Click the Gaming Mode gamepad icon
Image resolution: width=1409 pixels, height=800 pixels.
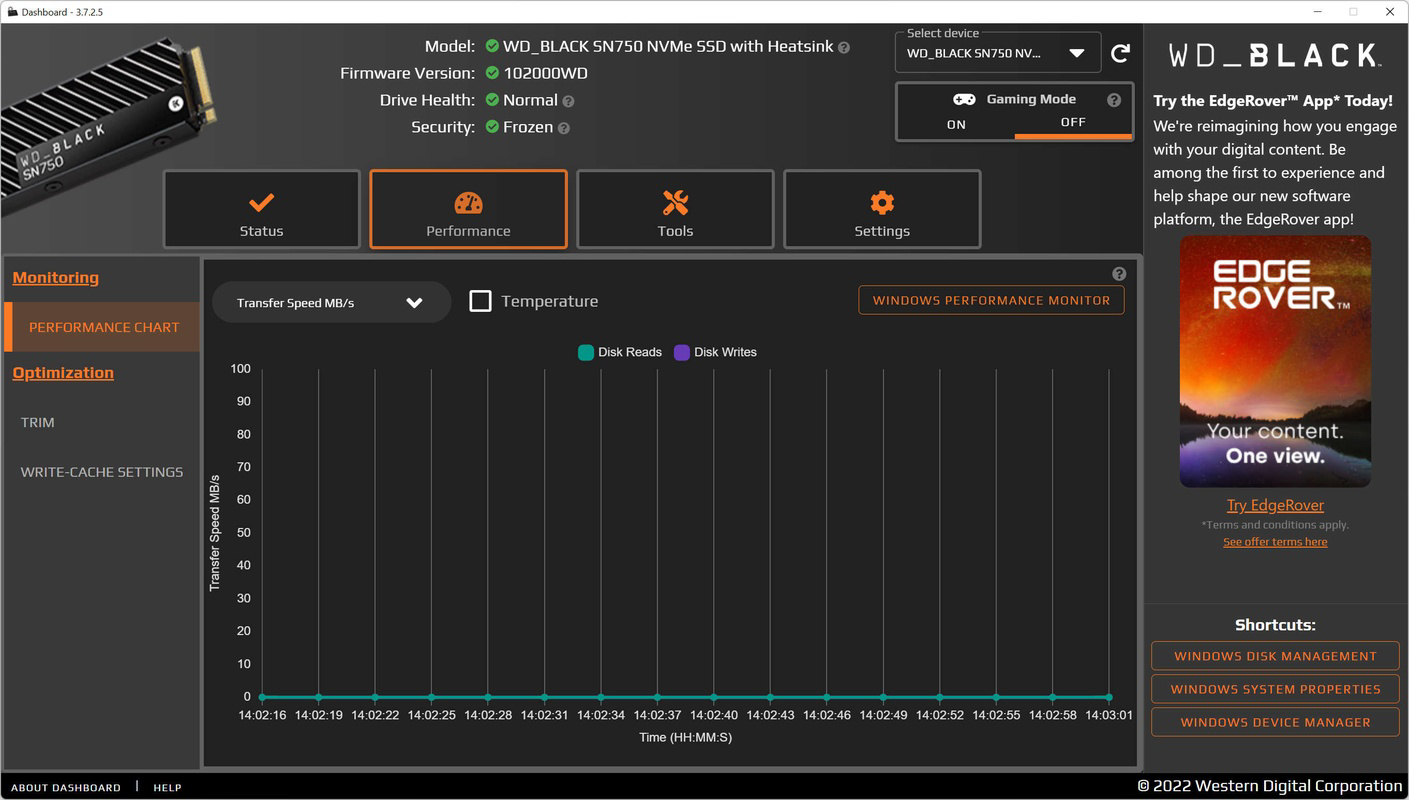(964, 99)
